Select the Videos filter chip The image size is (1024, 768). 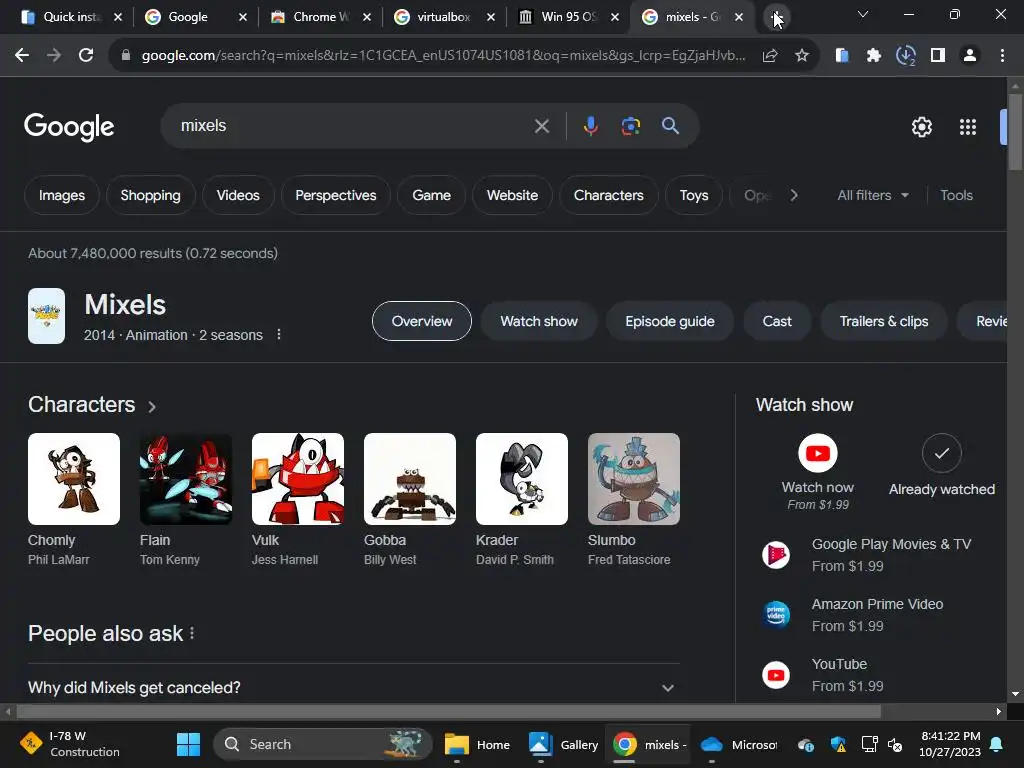(238, 195)
